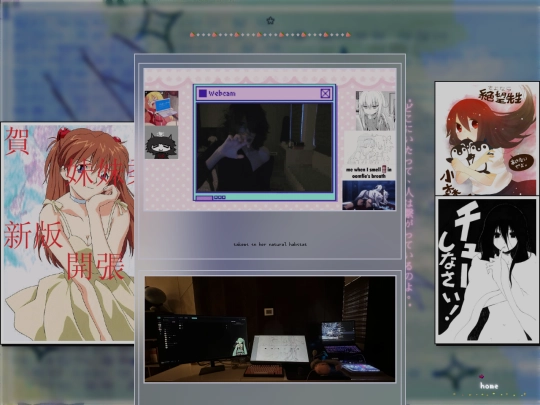Click the Webcam window title text
The image size is (540, 405).
[222, 93]
